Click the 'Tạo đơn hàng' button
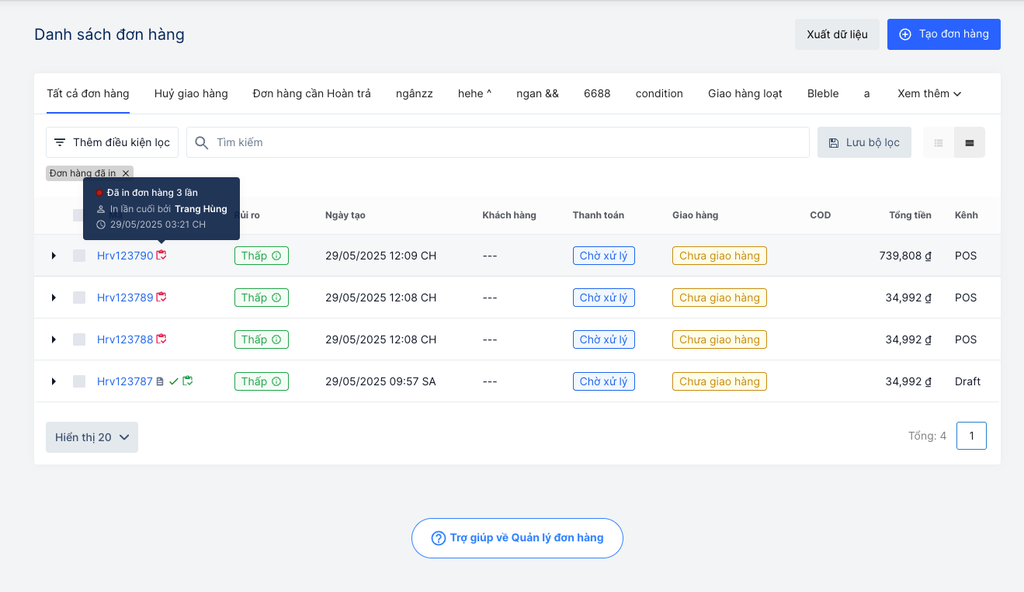Image resolution: width=1024 pixels, height=592 pixels. [943, 34]
